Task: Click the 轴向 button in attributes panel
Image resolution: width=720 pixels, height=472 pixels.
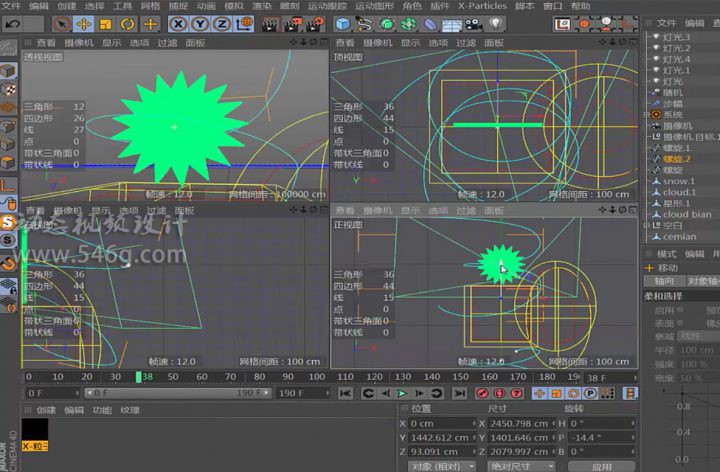Action: tap(664, 281)
